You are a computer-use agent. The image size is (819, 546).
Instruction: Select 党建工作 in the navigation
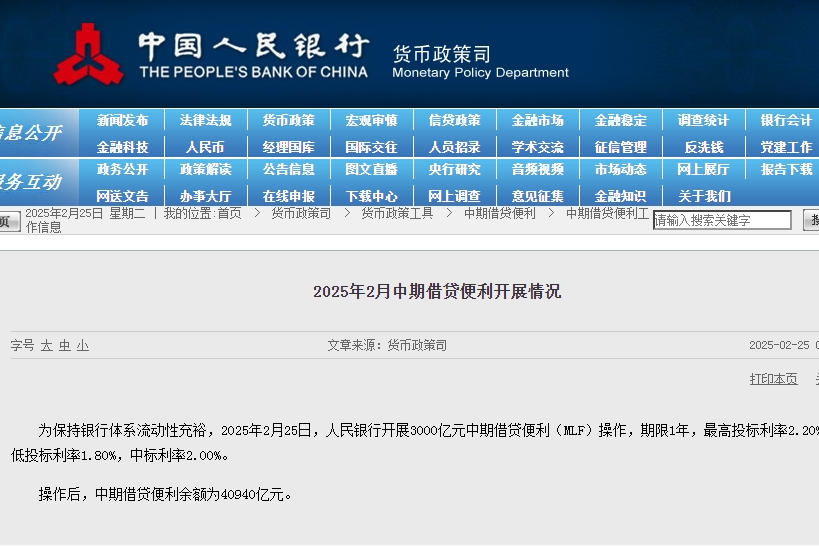coord(787,147)
